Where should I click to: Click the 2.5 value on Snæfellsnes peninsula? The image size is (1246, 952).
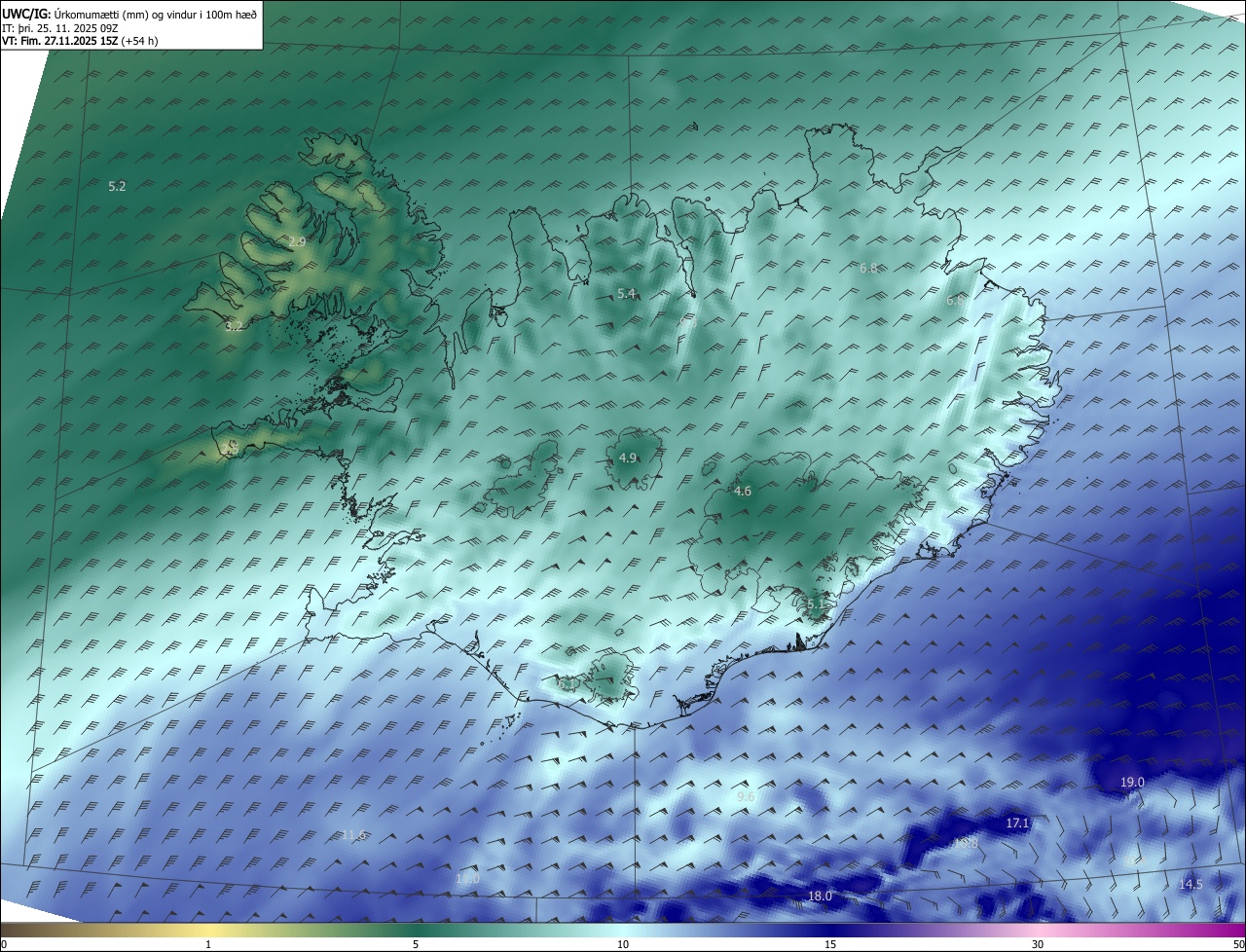231,448
